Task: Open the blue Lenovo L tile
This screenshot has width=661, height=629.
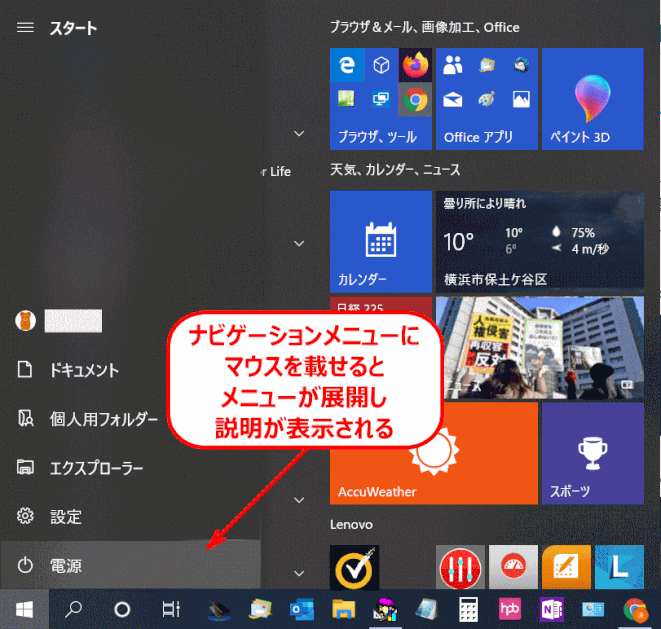Action: point(619,567)
